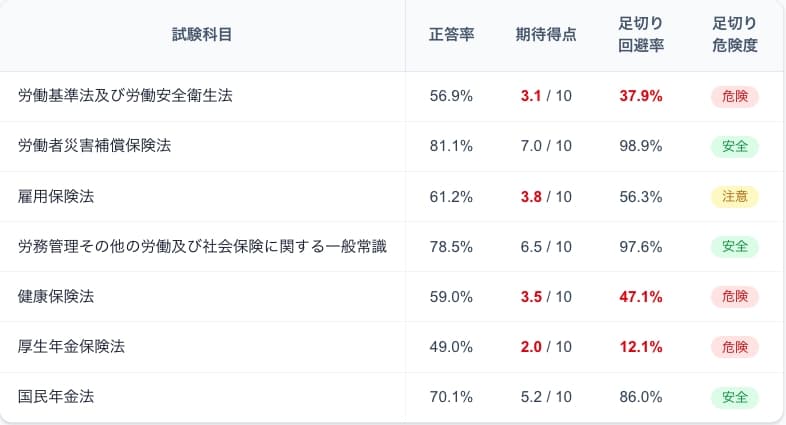Click the 危険 badge for 厚生年金保険法
The image size is (786, 425).
point(735,346)
